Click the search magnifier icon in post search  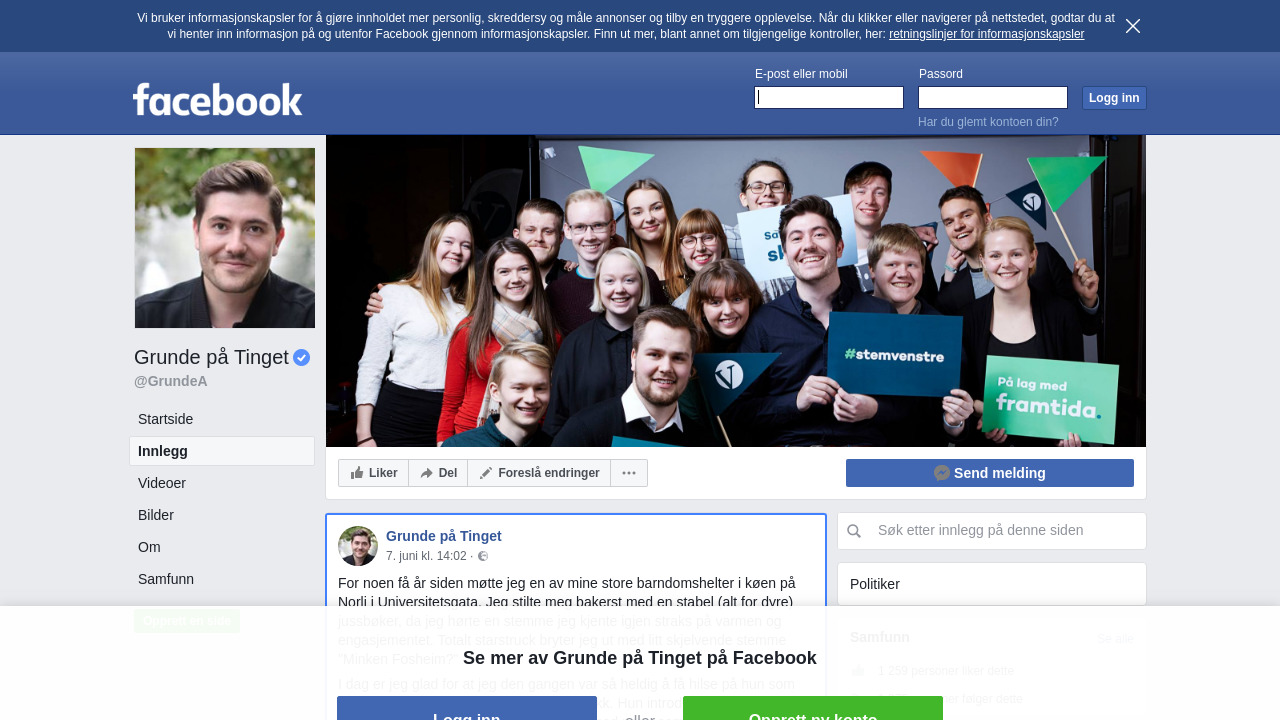(854, 531)
